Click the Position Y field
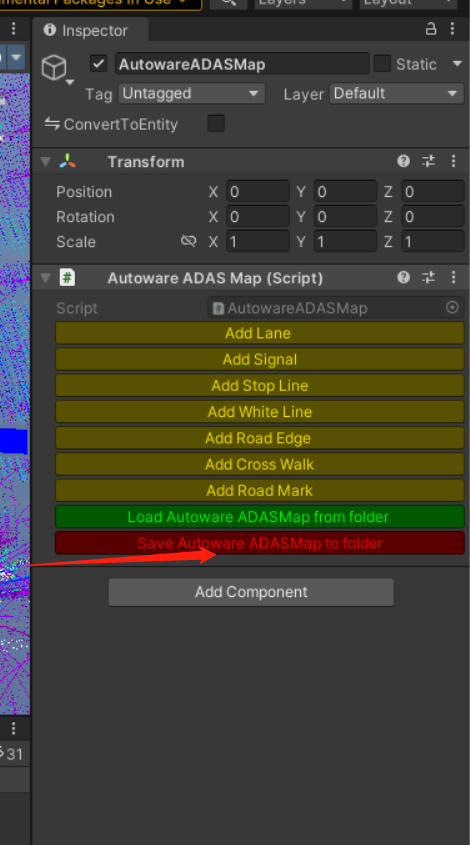 point(345,191)
